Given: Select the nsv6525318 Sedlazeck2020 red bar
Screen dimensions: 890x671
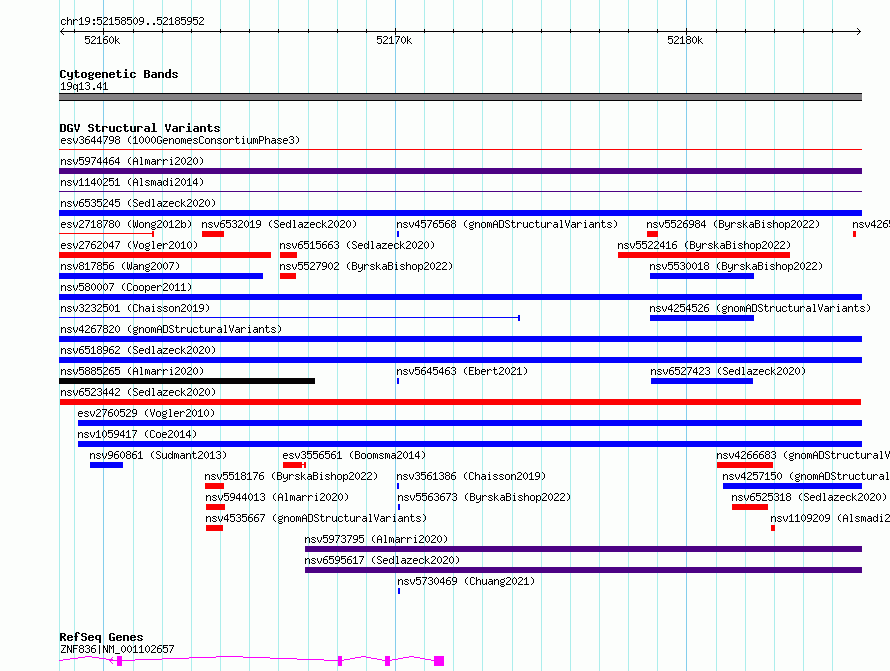Looking at the screenshot, I should click(750, 507).
